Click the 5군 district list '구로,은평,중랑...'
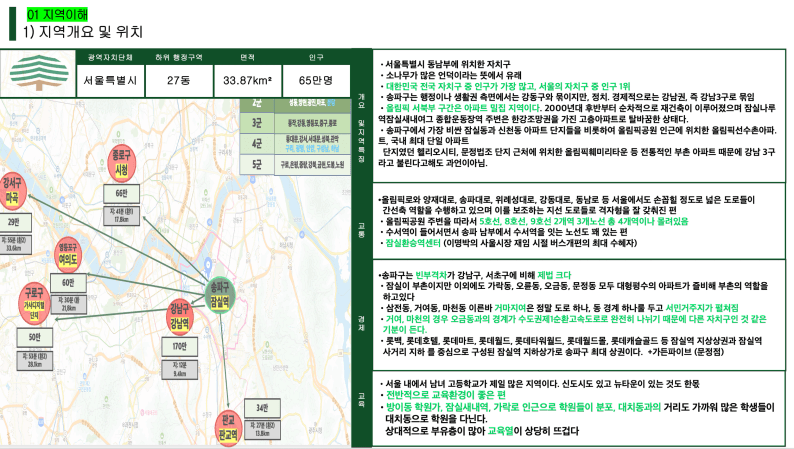The height and width of the screenshot is (449, 794). tap(312, 165)
